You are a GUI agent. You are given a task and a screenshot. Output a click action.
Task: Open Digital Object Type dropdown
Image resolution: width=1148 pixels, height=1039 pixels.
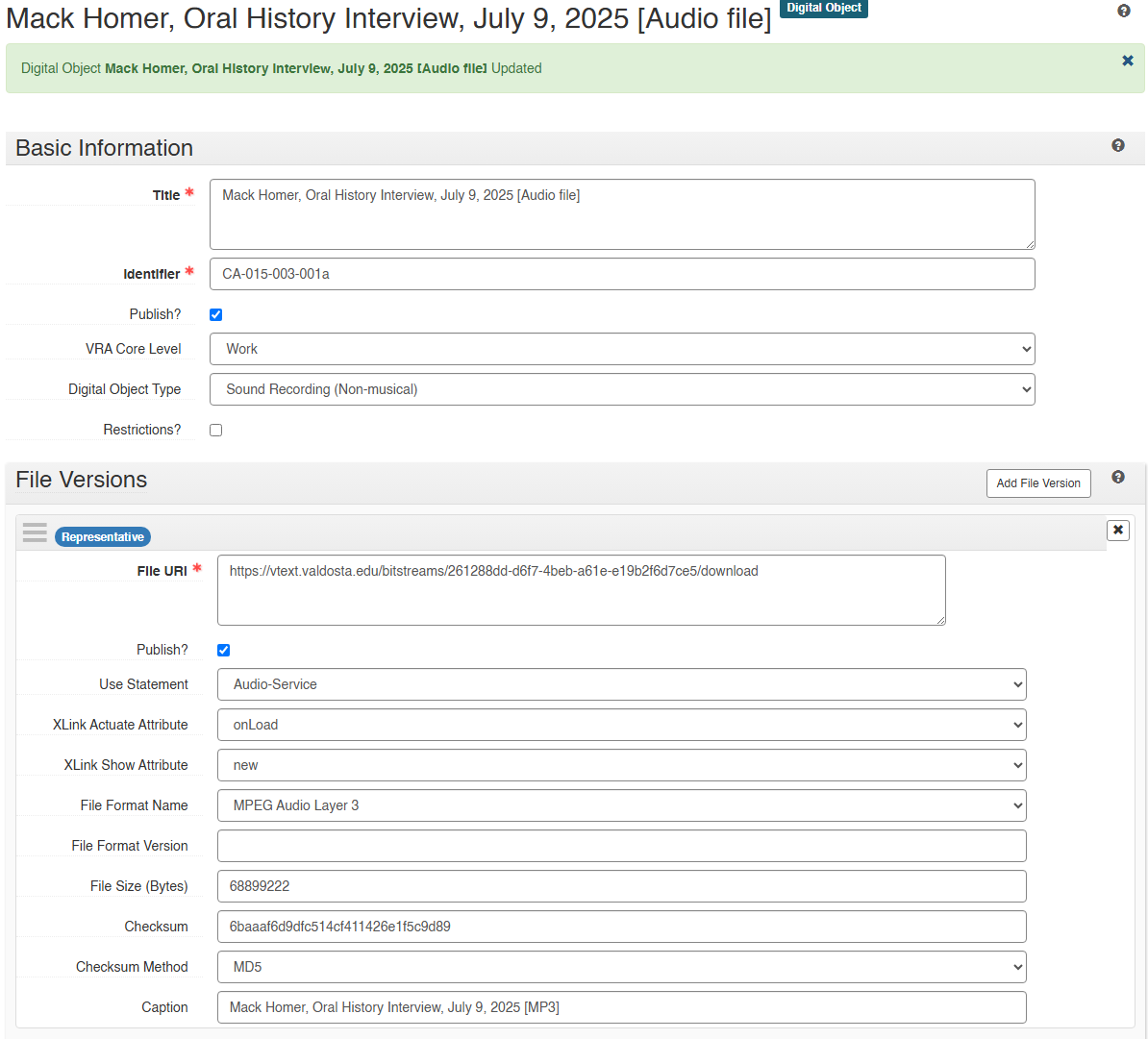point(622,389)
